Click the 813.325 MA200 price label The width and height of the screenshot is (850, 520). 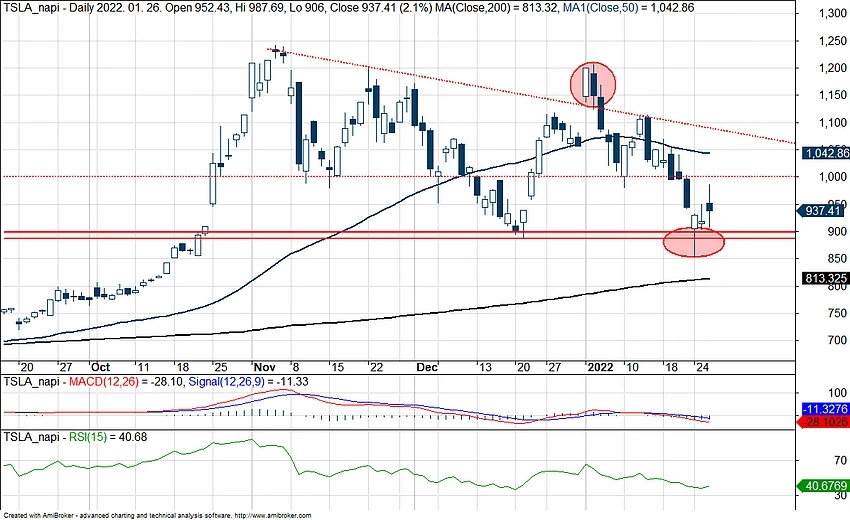click(826, 278)
